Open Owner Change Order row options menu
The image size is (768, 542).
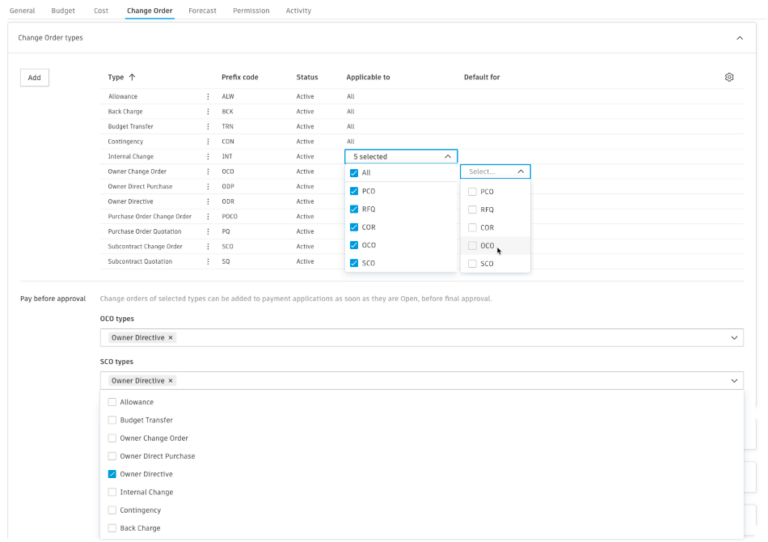[x=208, y=171]
